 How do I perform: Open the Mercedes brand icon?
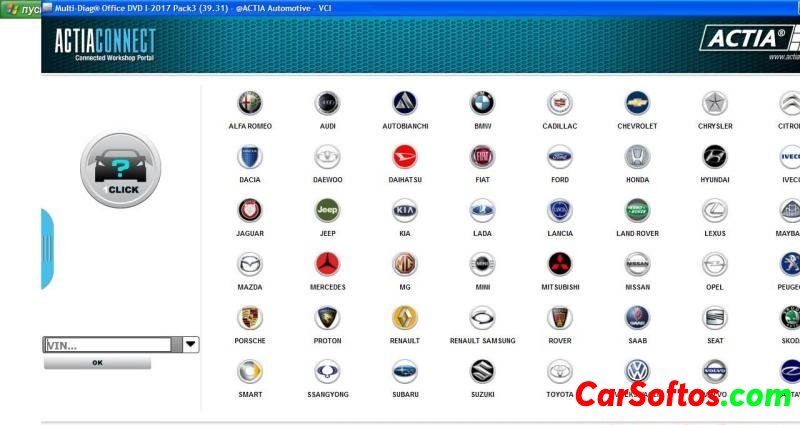click(327, 264)
